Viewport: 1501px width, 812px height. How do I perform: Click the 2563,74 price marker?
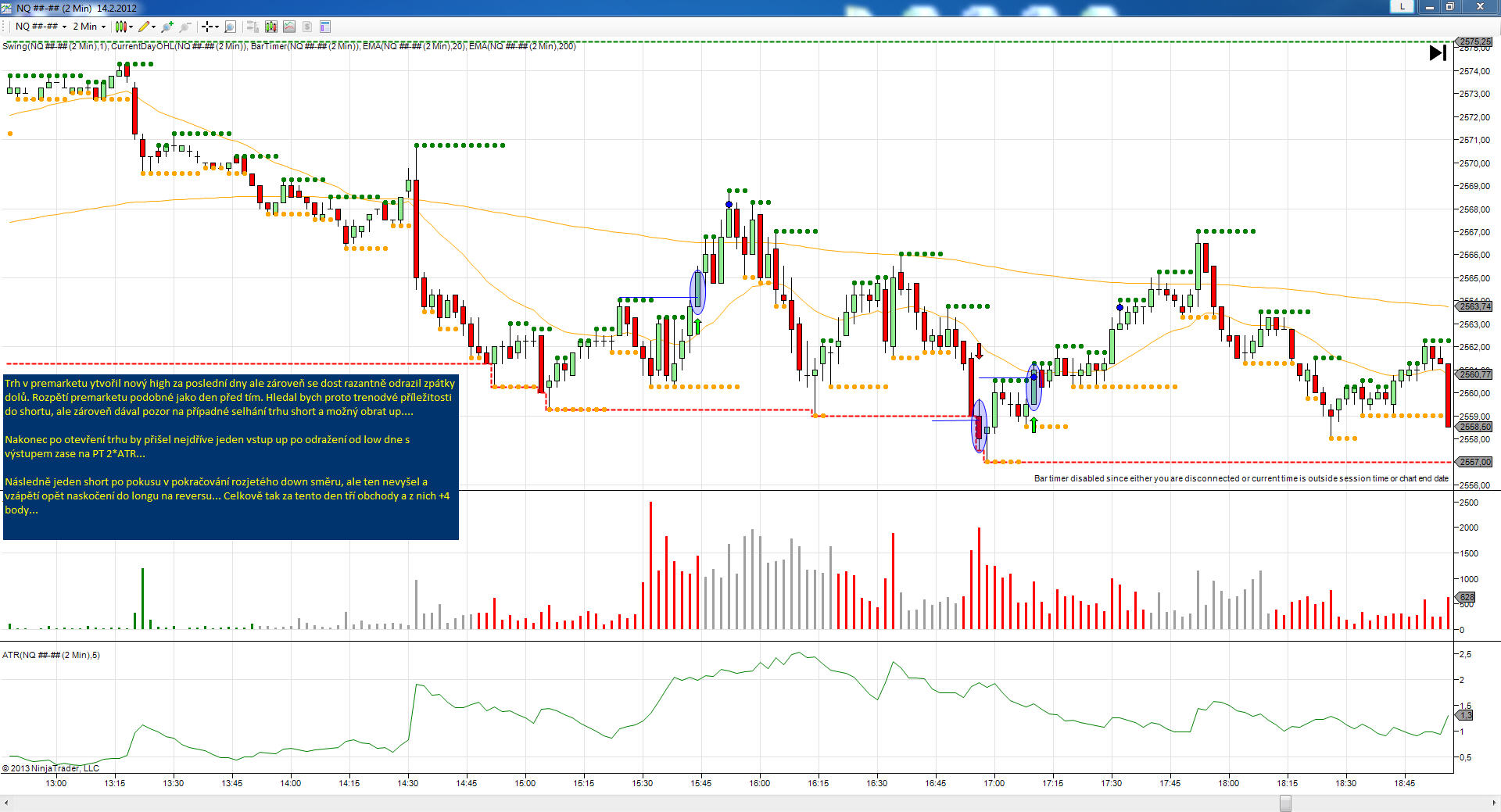[1474, 306]
